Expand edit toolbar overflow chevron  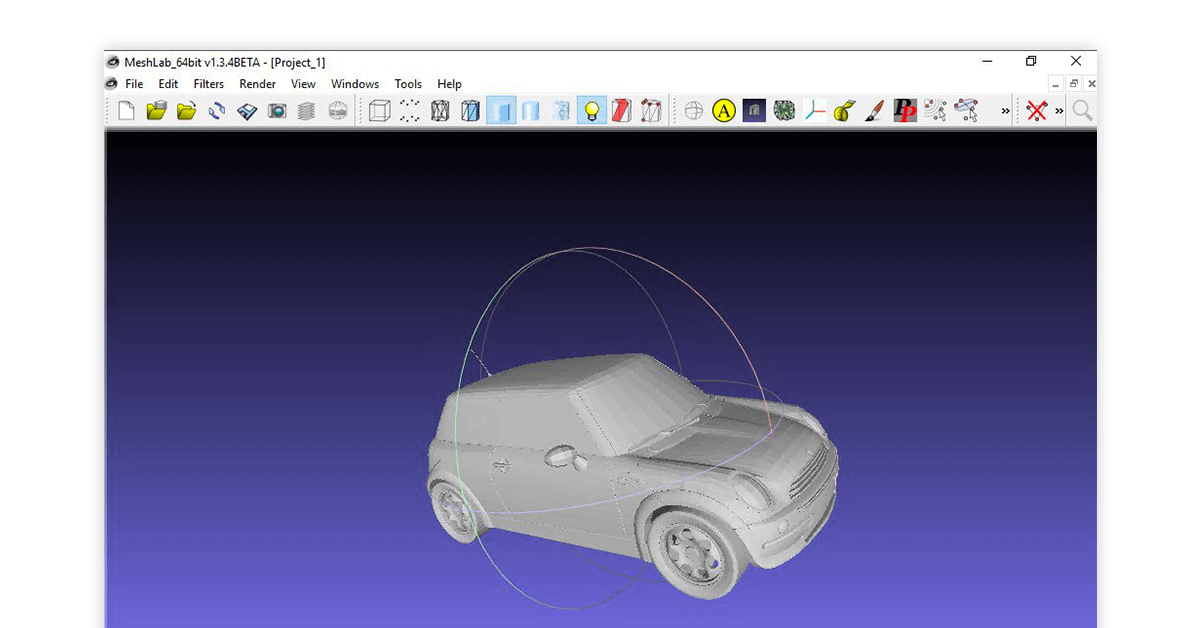(1005, 111)
